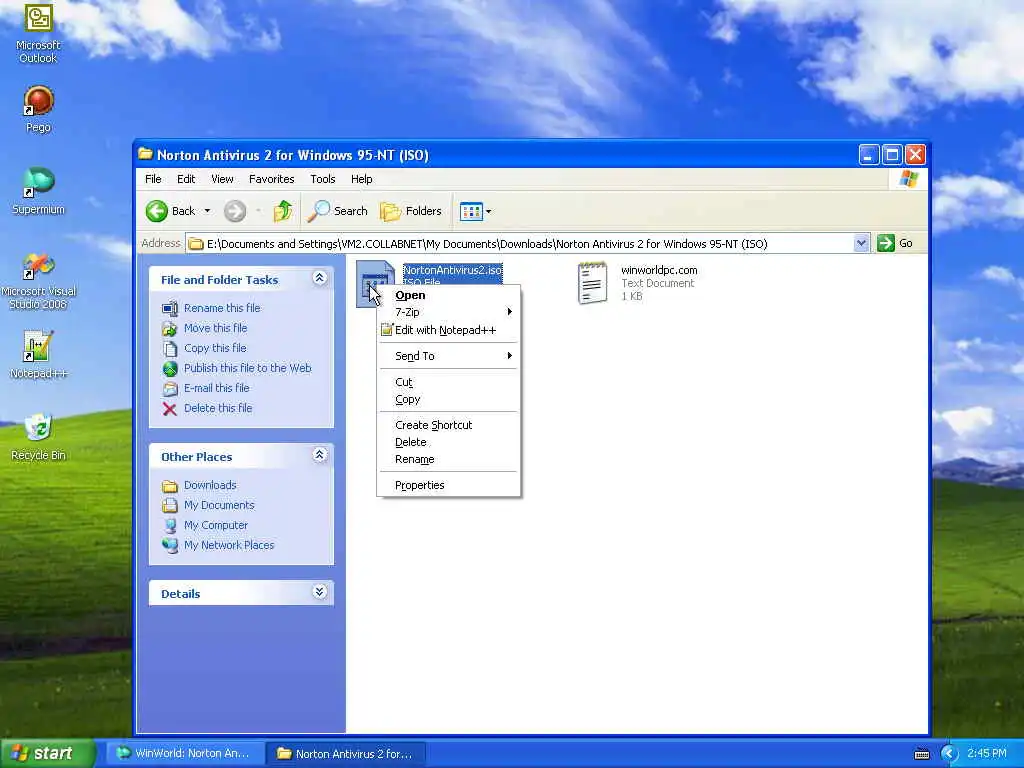Open Properties from the context menu
This screenshot has height=768, width=1024.
(449, 485)
